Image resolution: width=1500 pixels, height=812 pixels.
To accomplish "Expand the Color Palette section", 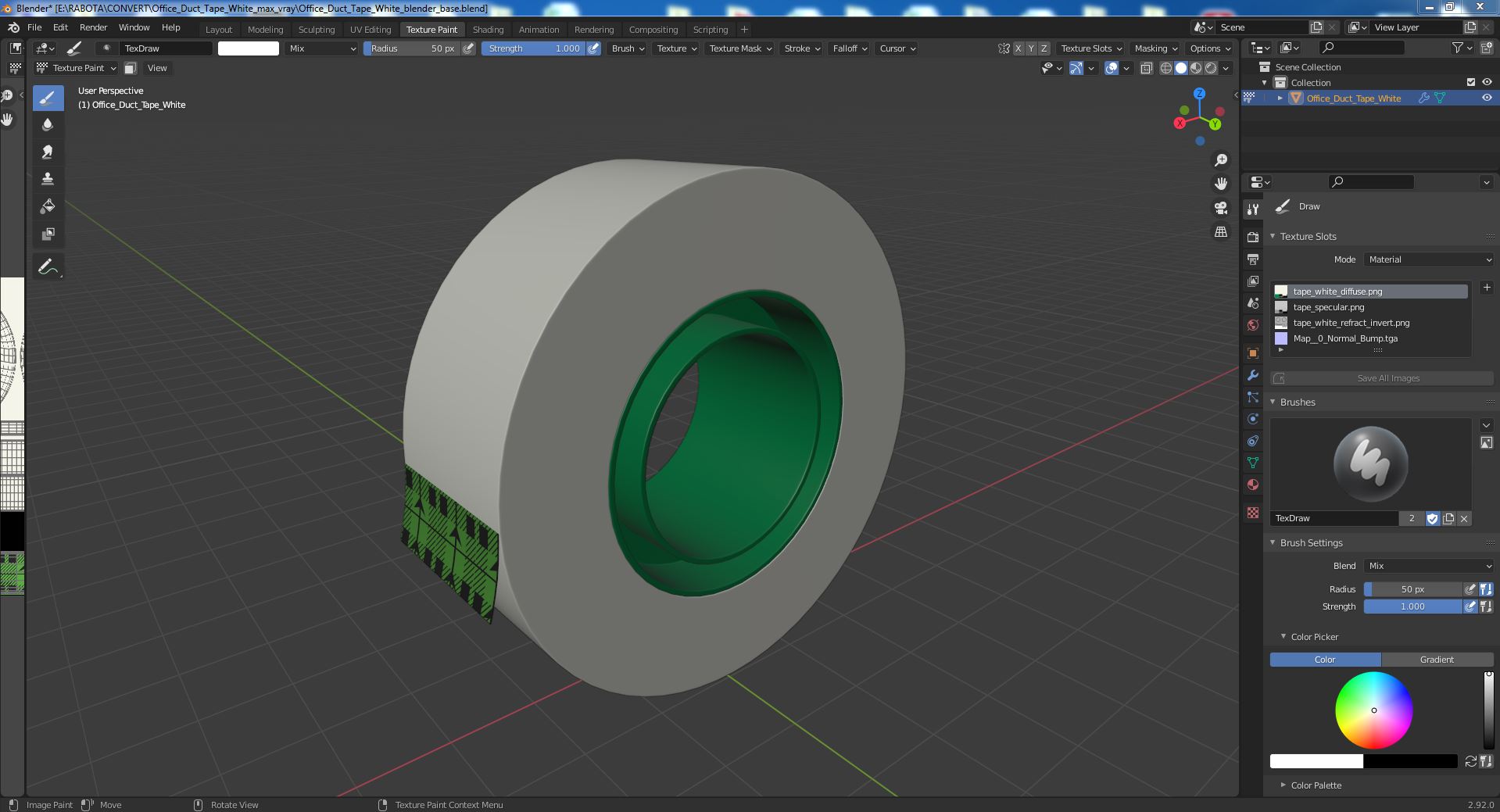I will [x=1316, y=785].
